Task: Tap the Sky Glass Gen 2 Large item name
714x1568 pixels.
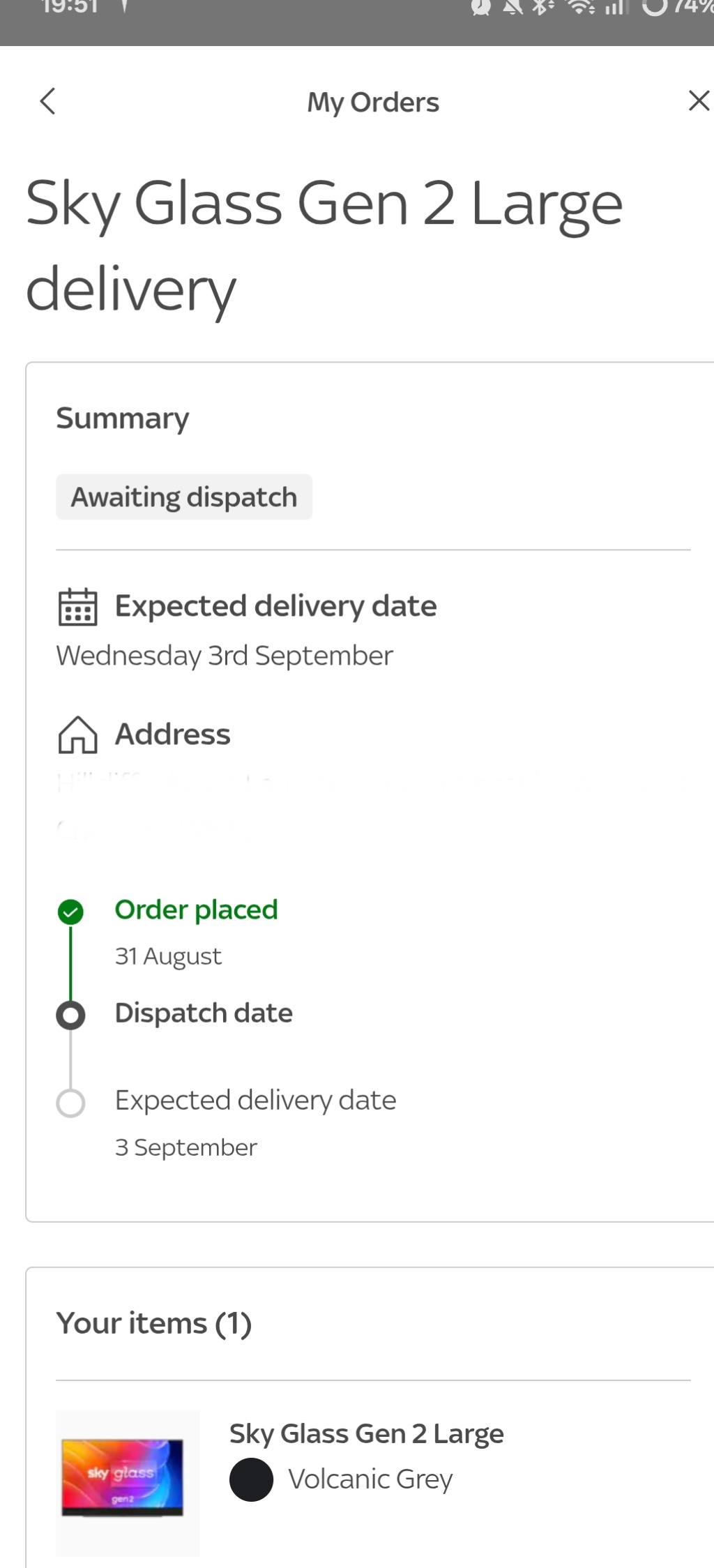Action: pos(366,1434)
